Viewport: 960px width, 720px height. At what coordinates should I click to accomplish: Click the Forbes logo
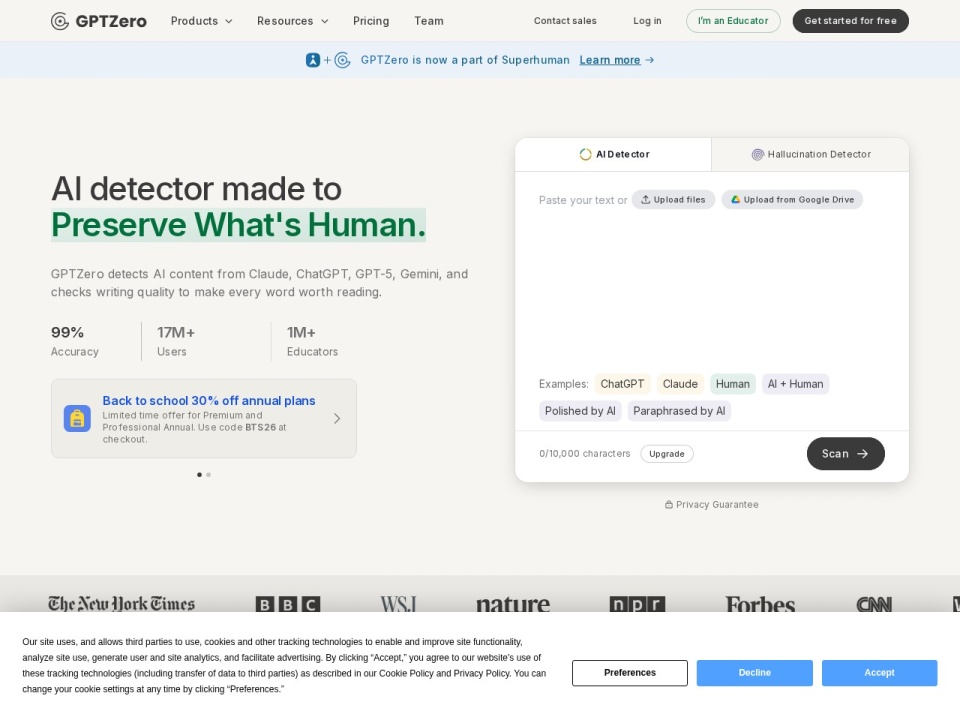[x=760, y=604]
